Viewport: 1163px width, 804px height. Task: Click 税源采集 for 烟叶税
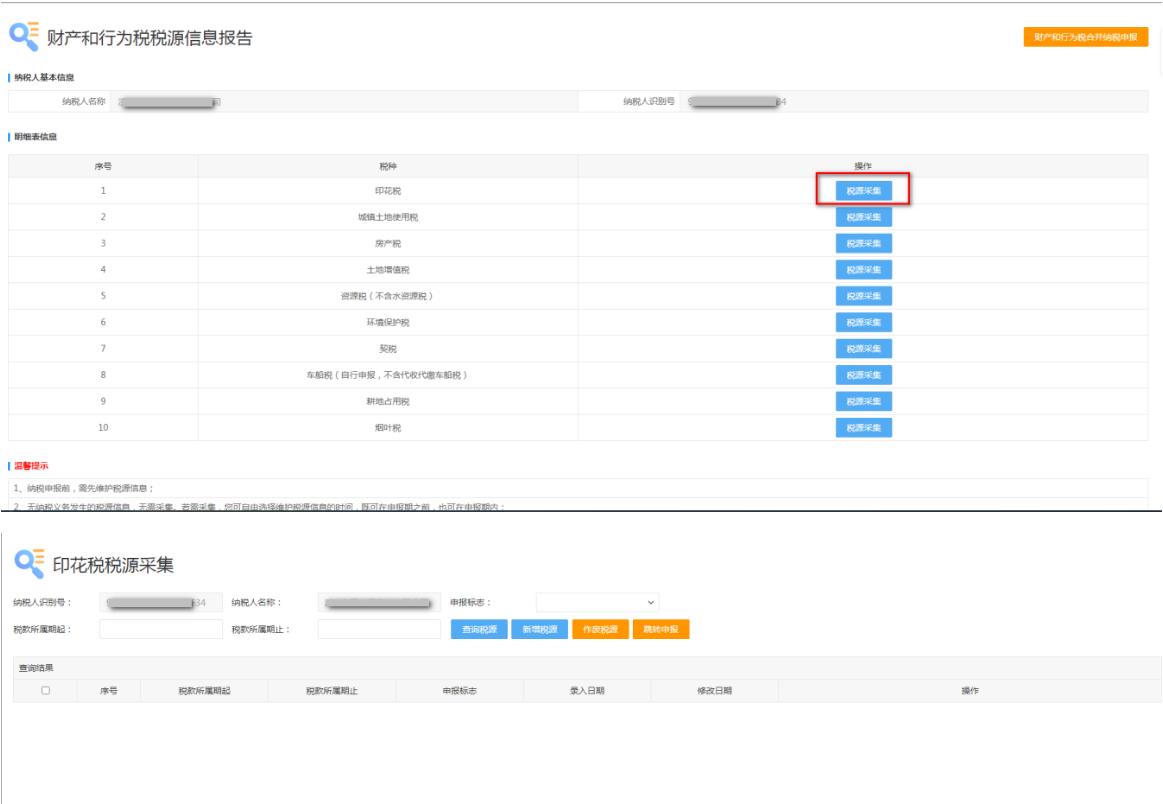click(863, 428)
